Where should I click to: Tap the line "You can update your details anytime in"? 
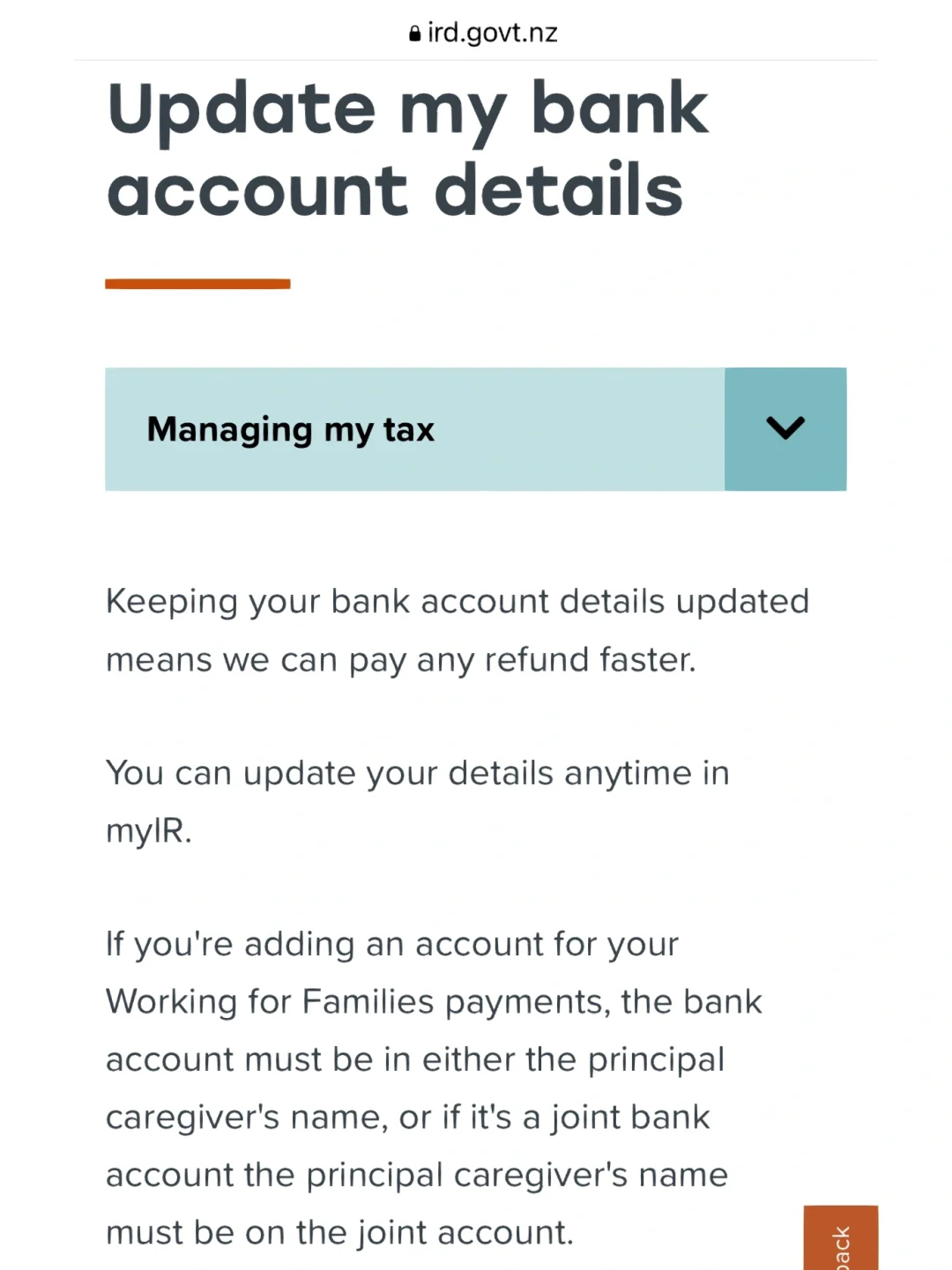tap(417, 773)
